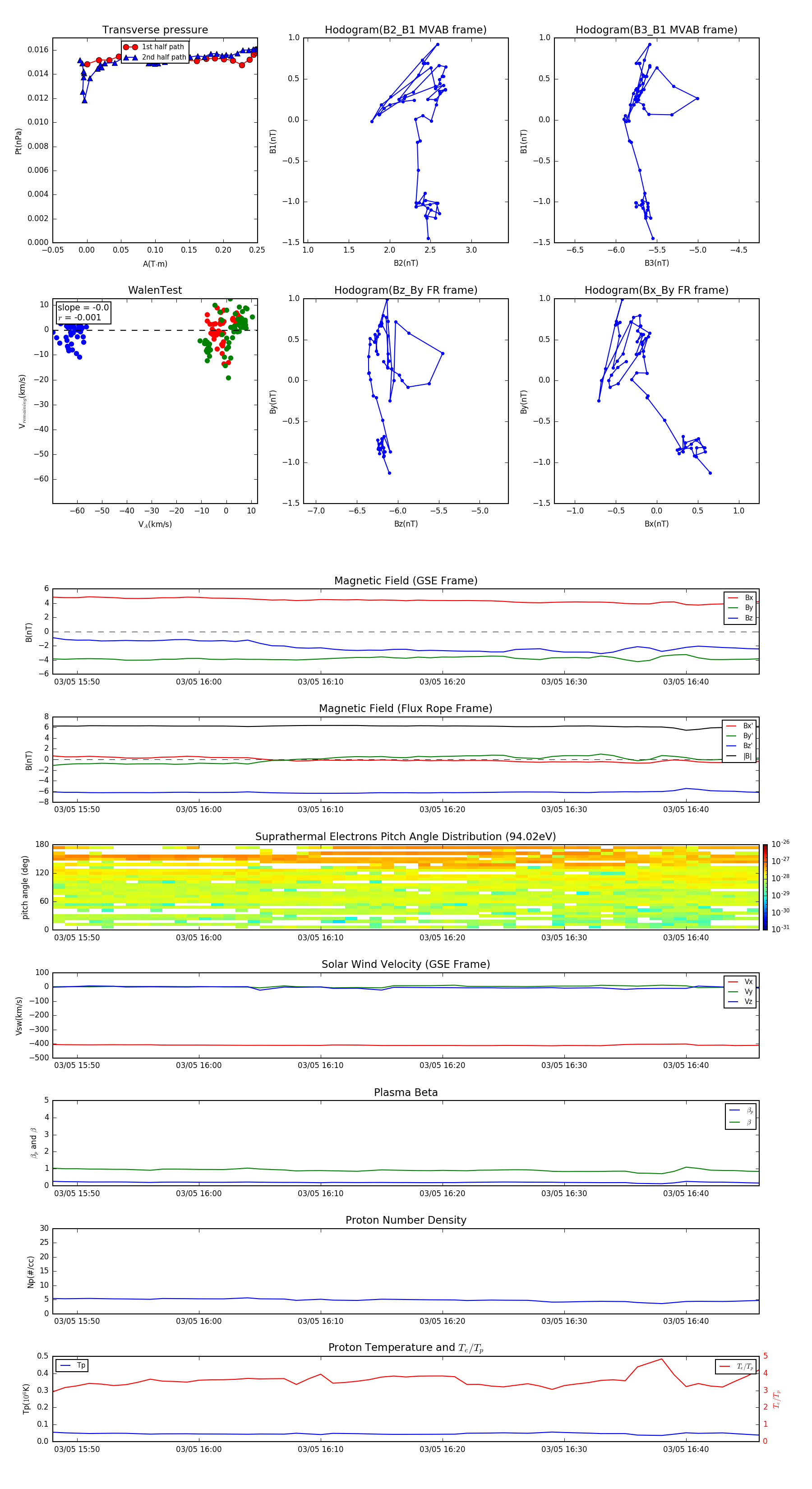This screenshot has width=812, height=1489.
Task: Click the Bx(nT) x-axis label
Action: 656,524
